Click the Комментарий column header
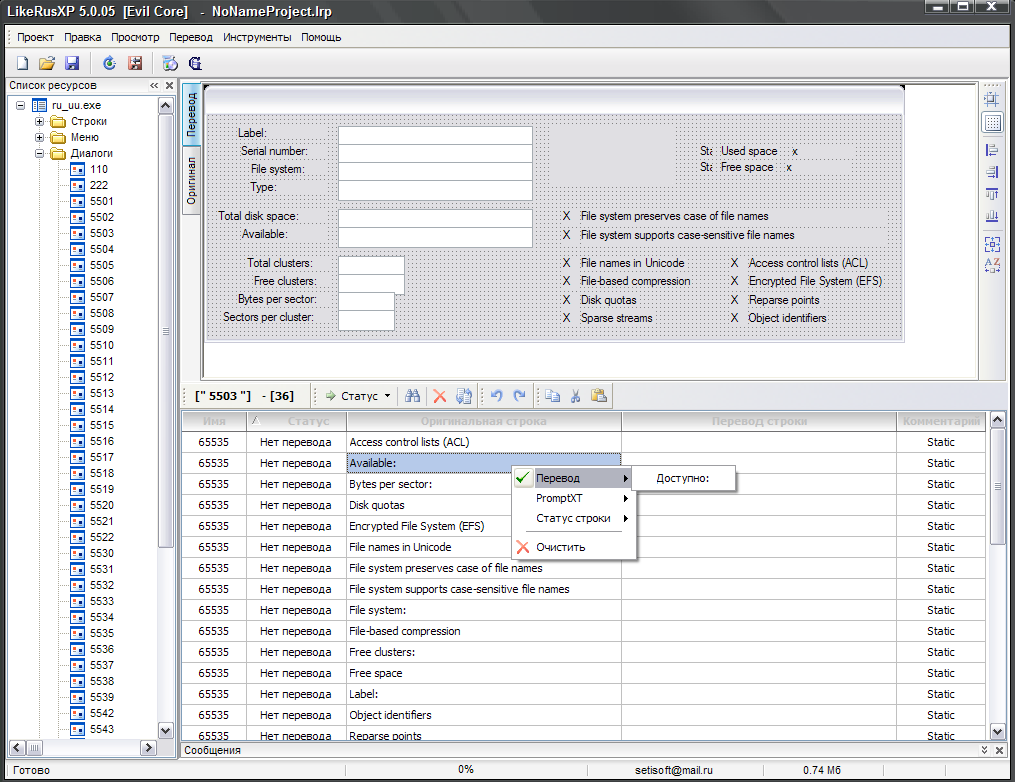The height and width of the screenshot is (782, 1015). 941,421
